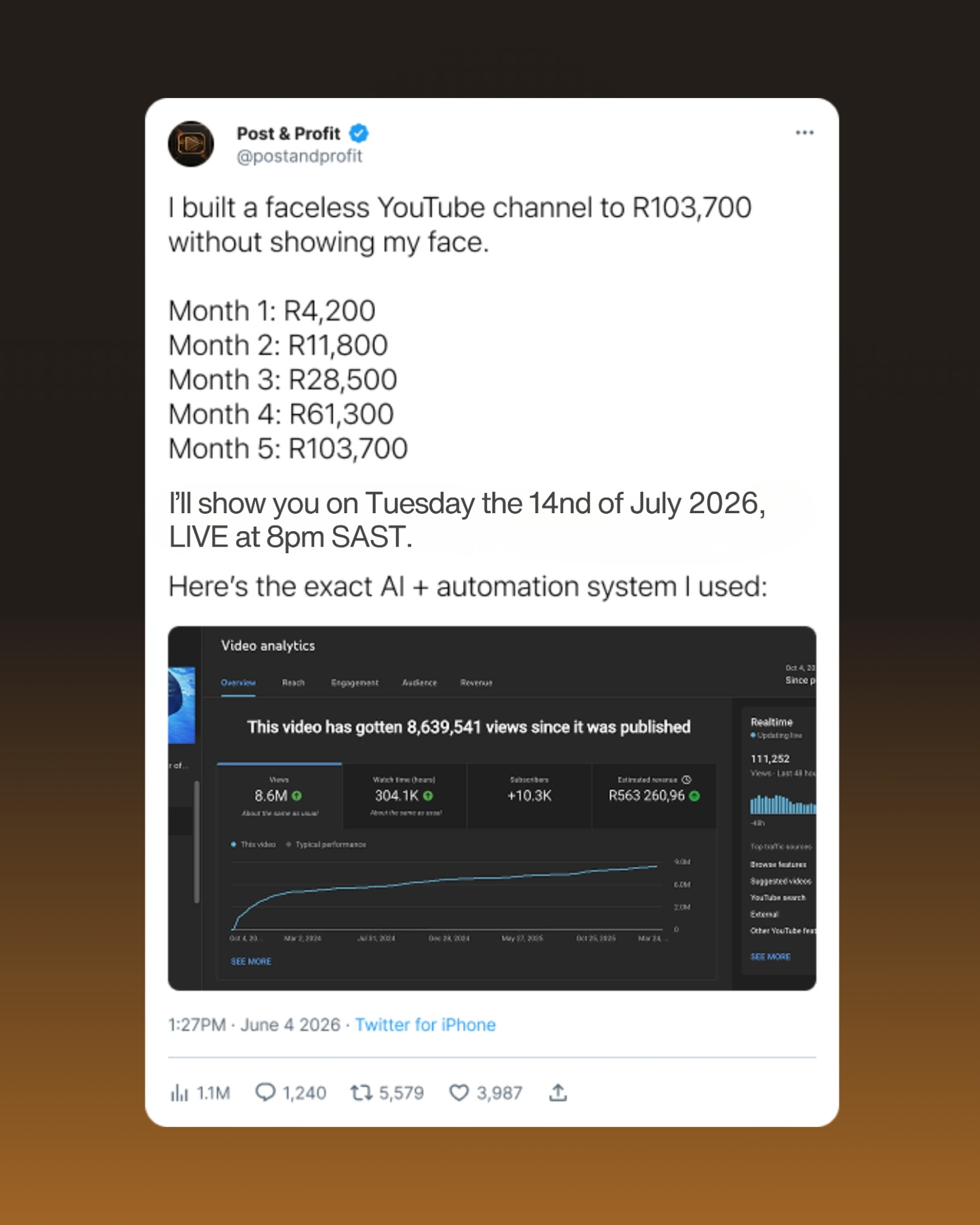The width and height of the screenshot is (980, 1225).
Task: Open the three-dot more options menu
Action: tap(804, 132)
